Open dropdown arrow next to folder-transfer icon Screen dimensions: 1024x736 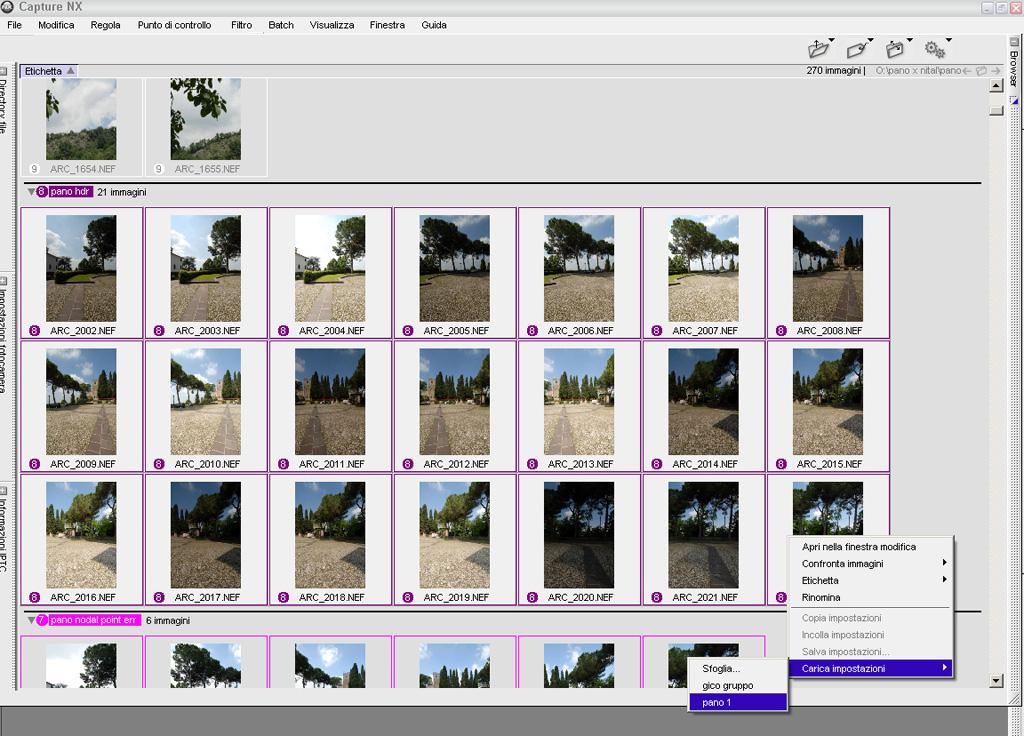pos(910,40)
